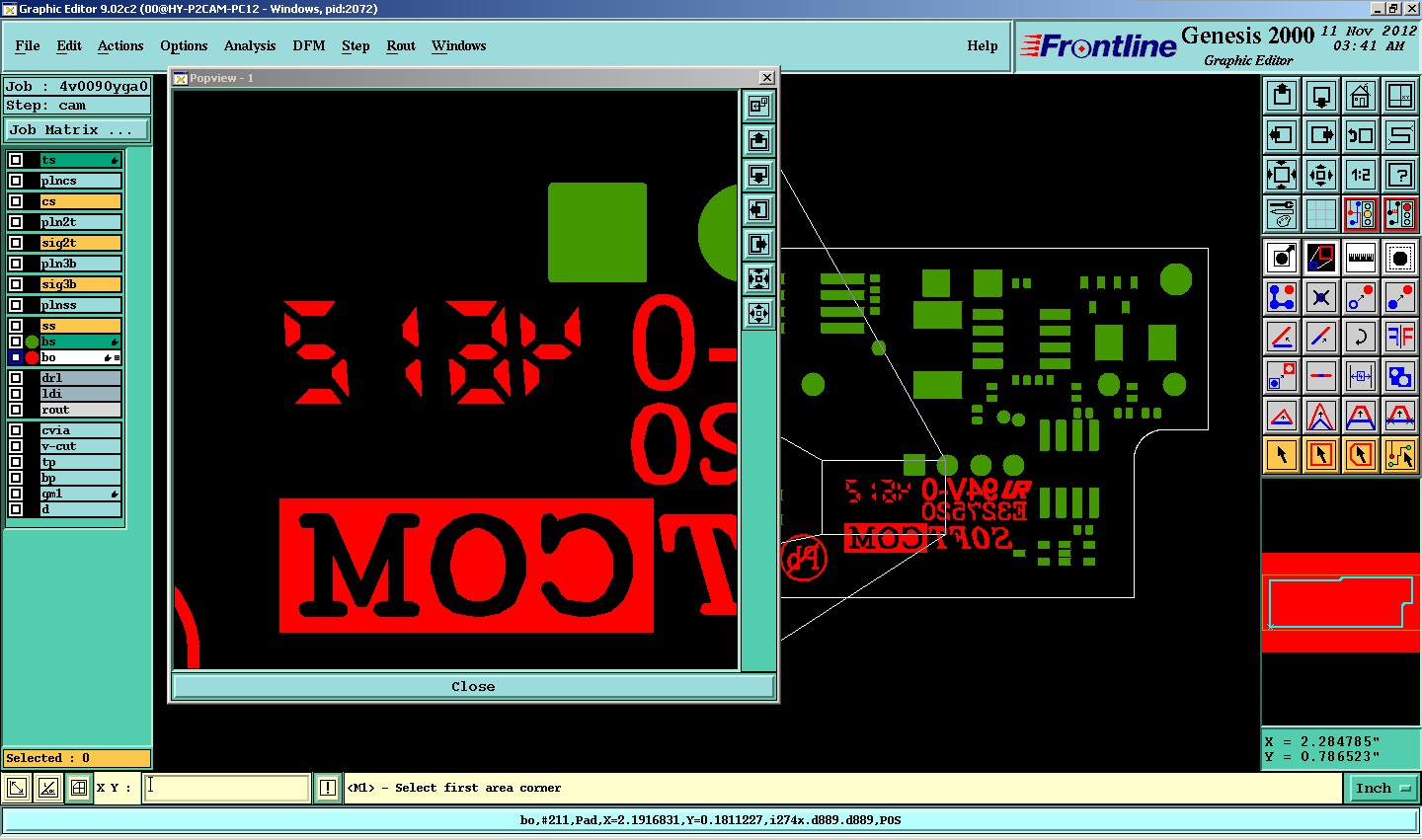This screenshot has width=1422, height=840.
Task: Click the green color dot of bs layer
Action: 32,342
